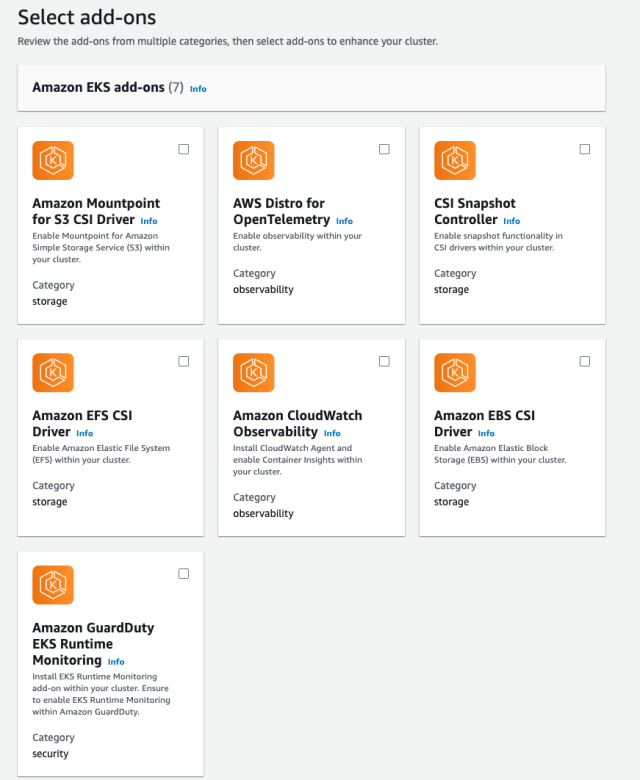Toggle the Amazon CloudWatch Observability checkbox
Image resolution: width=640 pixels, height=780 pixels.
pyautogui.click(x=384, y=361)
